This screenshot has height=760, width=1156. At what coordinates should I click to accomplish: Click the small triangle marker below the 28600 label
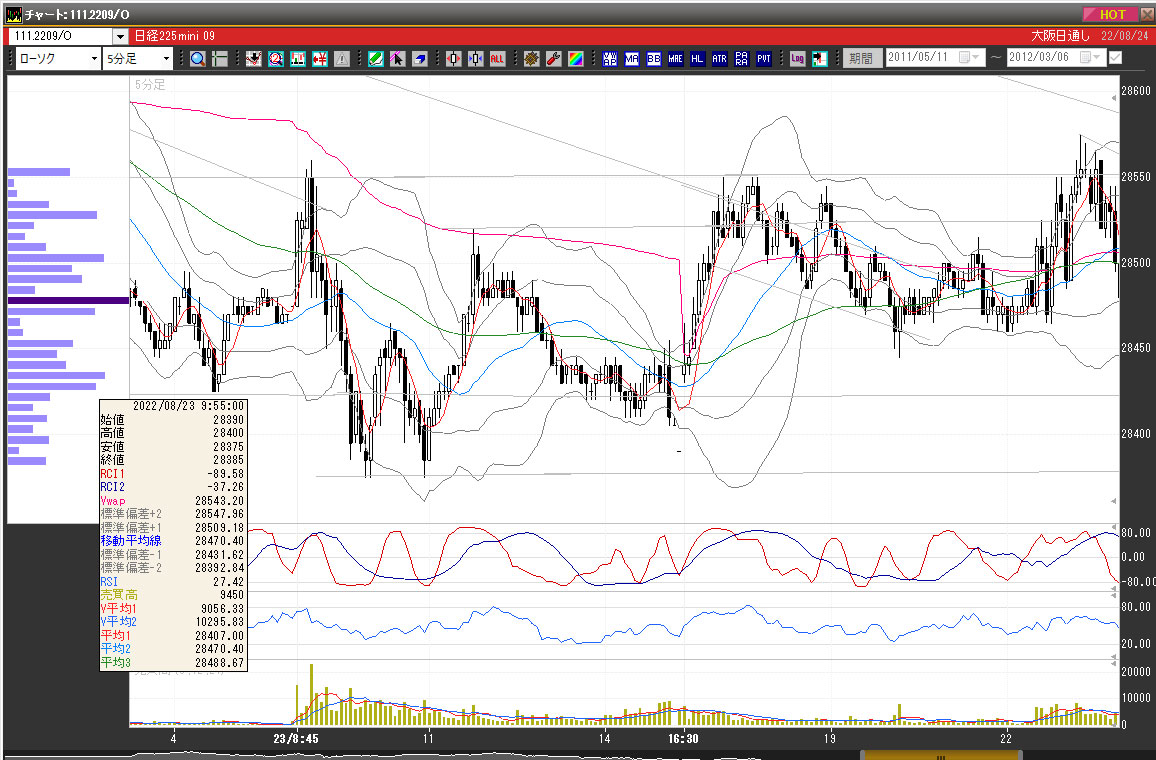click(x=1113, y=97)
